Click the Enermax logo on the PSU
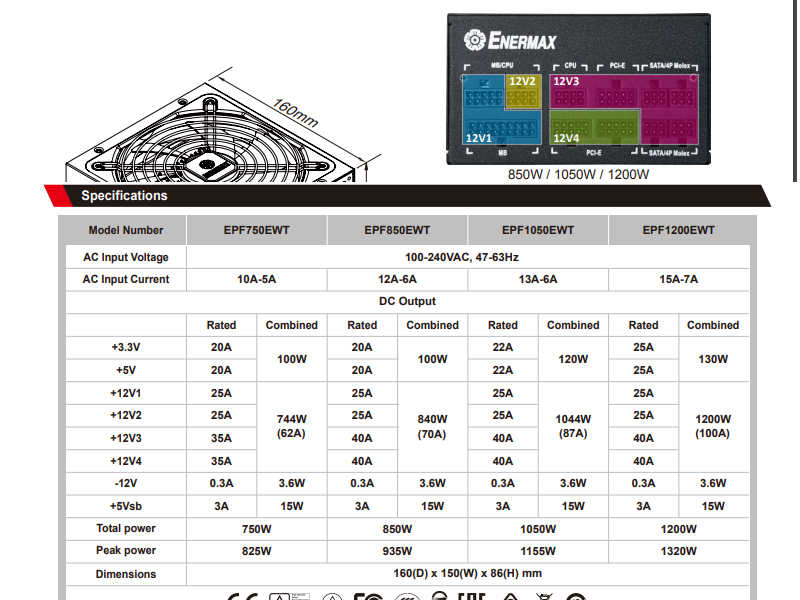 (510, 40)
